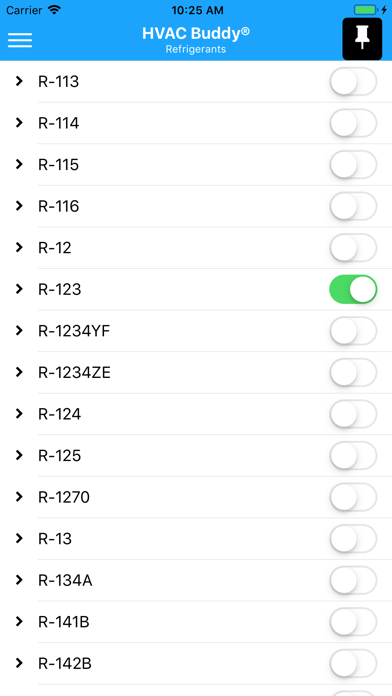
Task: Expand the R-134A chevron arrow
Action: click(x=19, y=580)
